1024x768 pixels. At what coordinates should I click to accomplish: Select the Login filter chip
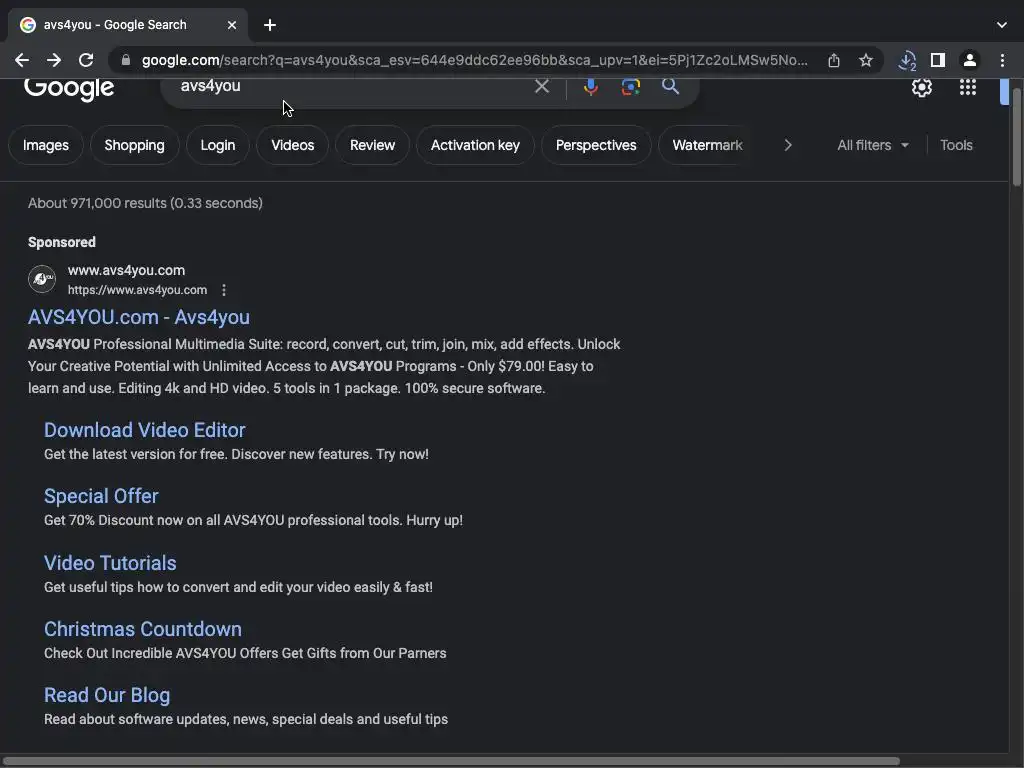[217, 145]
